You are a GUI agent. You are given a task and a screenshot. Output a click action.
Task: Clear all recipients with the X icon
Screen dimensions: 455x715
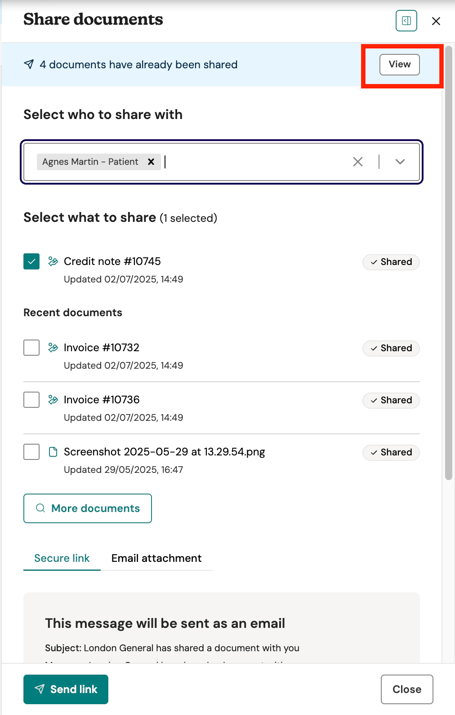point(358,161)
